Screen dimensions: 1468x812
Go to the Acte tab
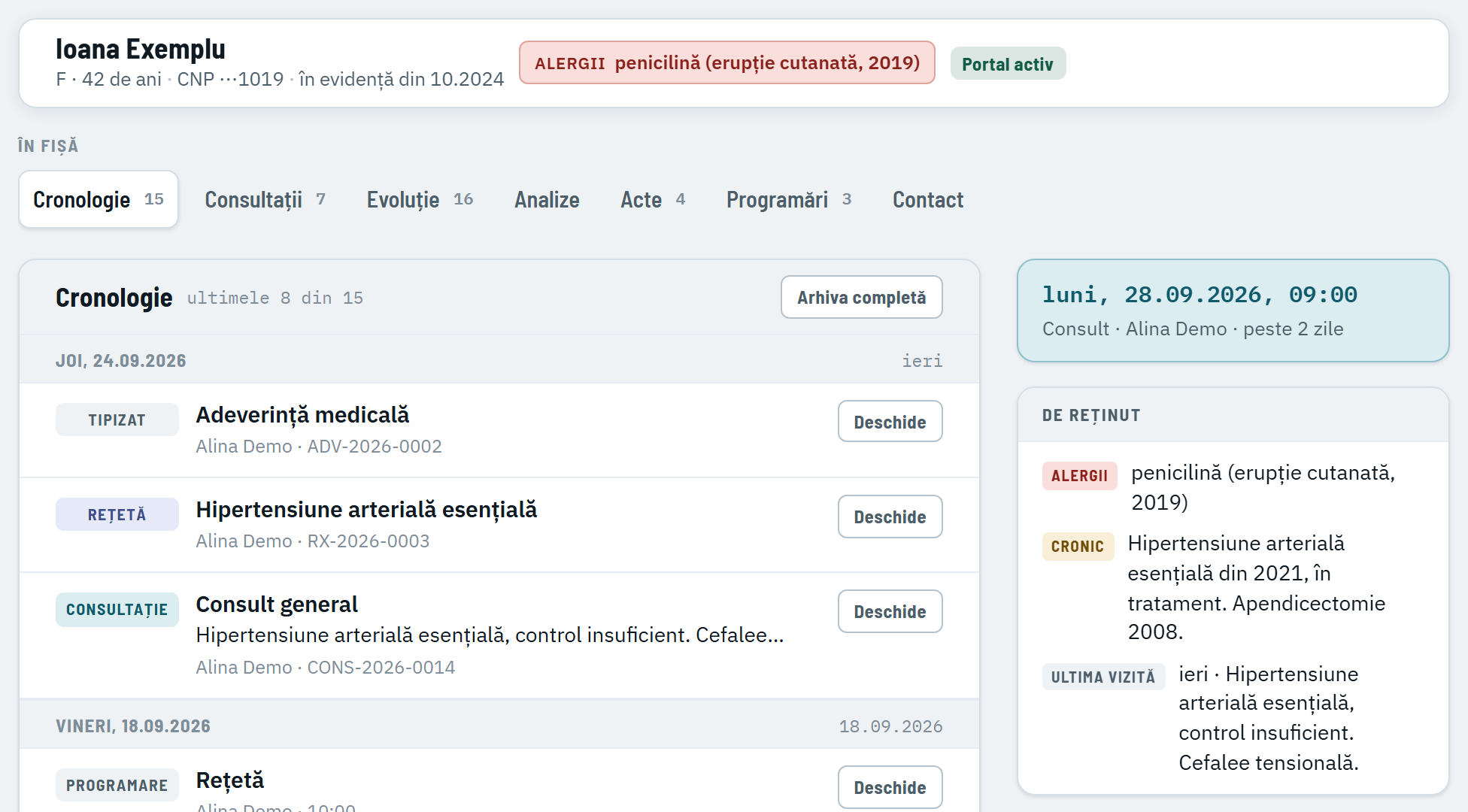653,199
